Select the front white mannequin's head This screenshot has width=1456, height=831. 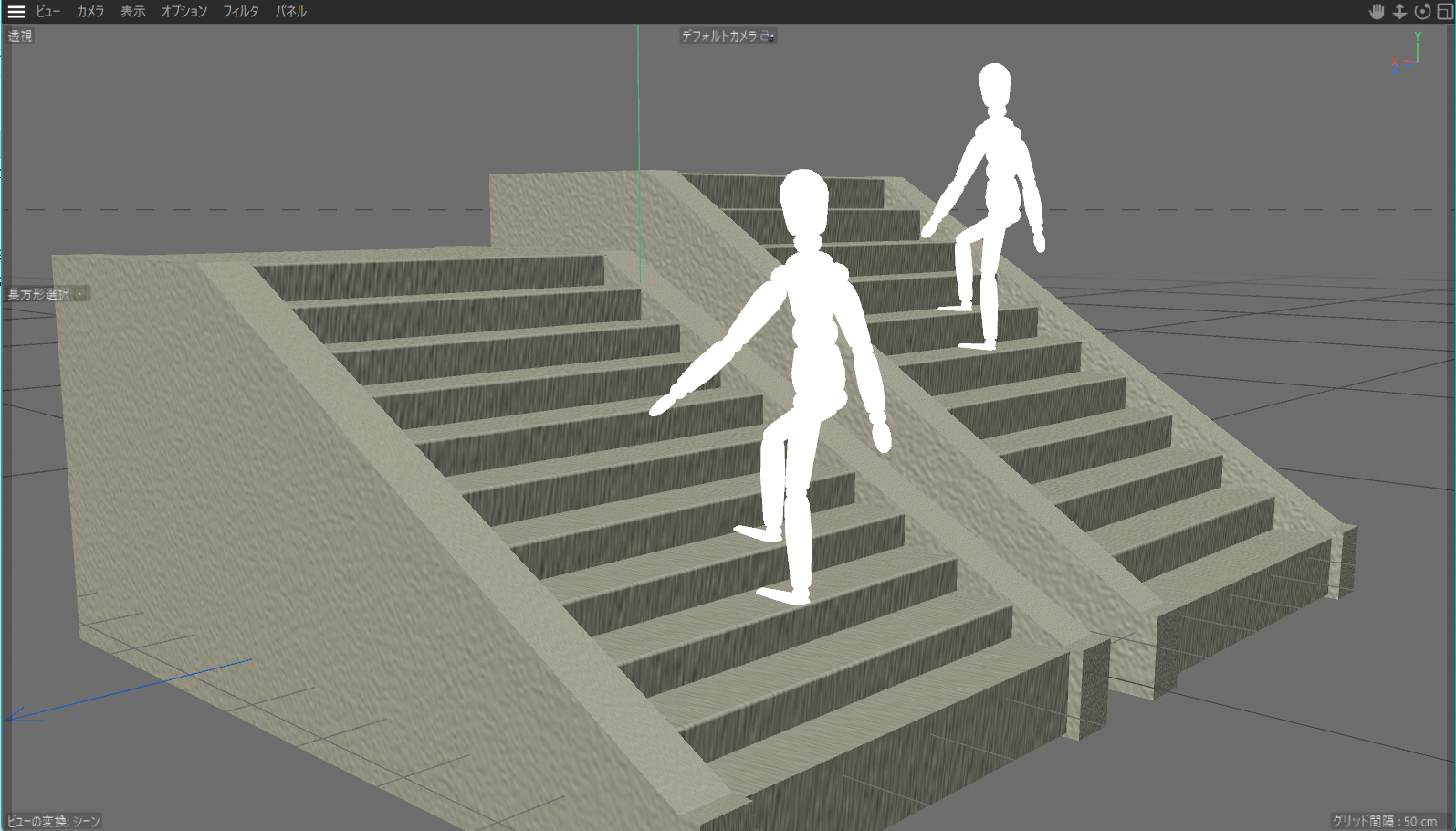click(803, 203)
